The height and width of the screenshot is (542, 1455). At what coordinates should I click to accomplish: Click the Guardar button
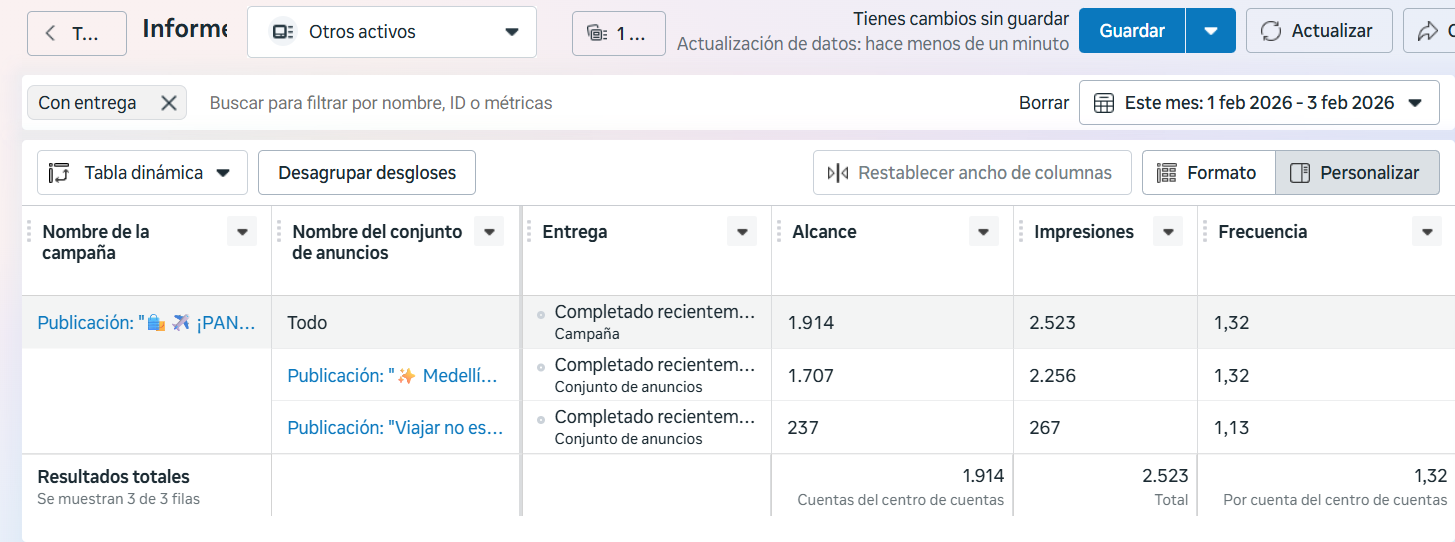pos(1131,31)
